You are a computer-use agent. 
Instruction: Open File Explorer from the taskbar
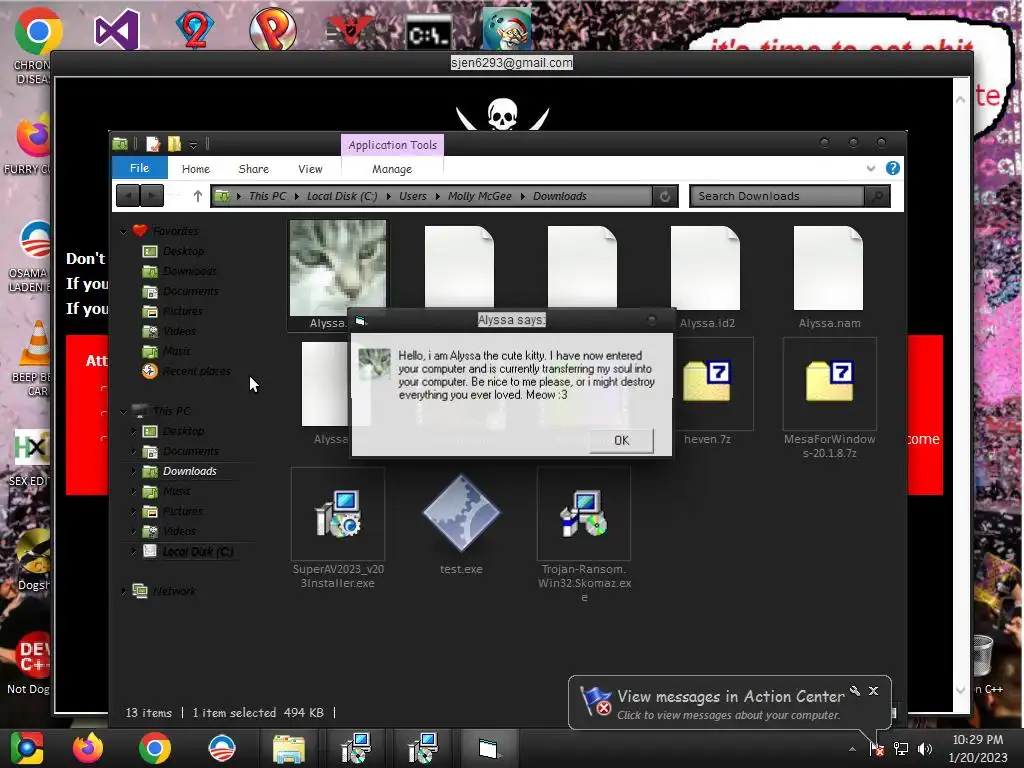coord(288,748)
